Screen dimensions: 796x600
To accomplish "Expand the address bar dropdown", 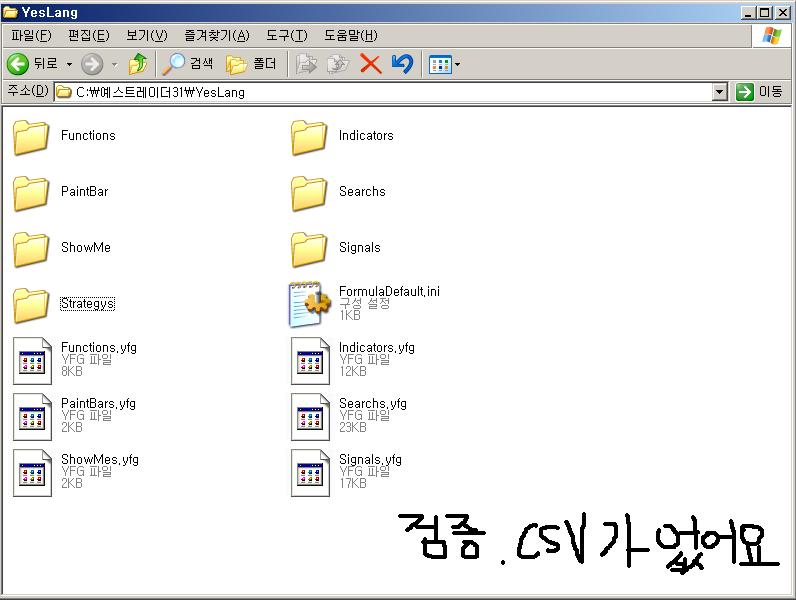I will tap(719, 92).
